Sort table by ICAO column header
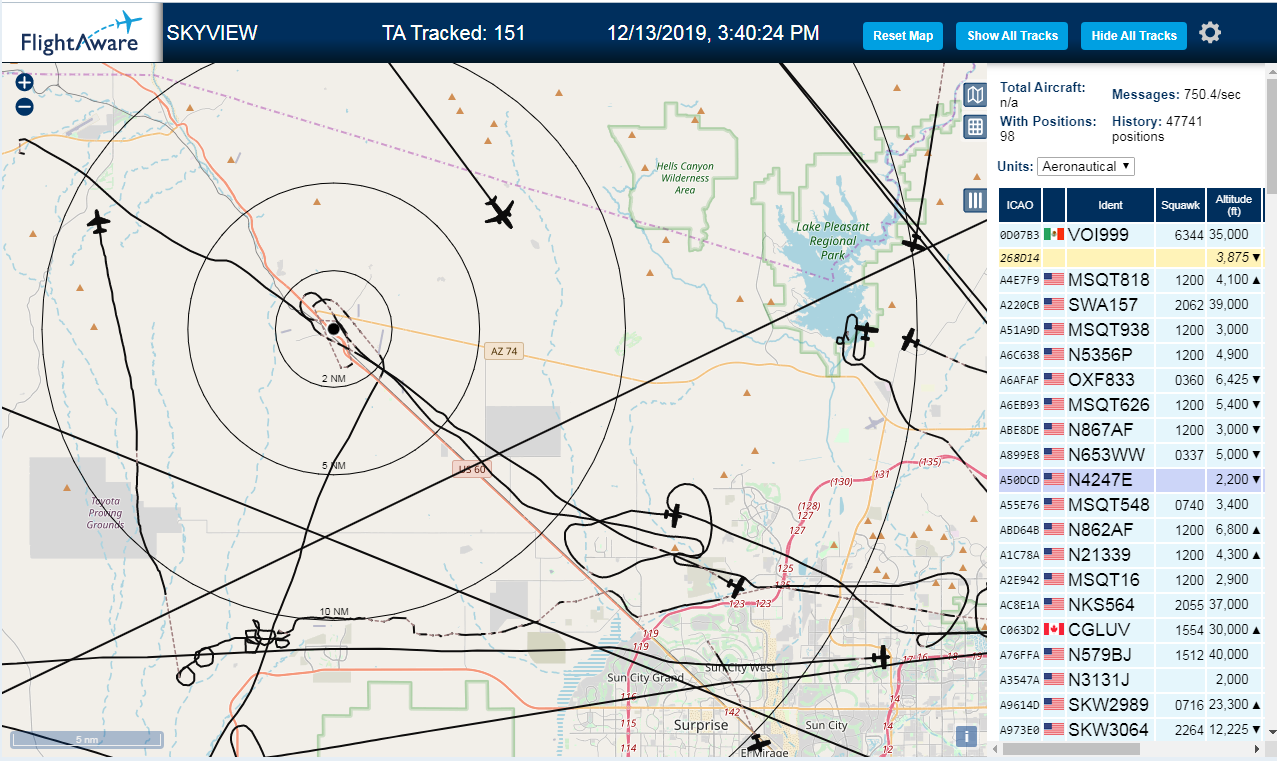 1020,205
